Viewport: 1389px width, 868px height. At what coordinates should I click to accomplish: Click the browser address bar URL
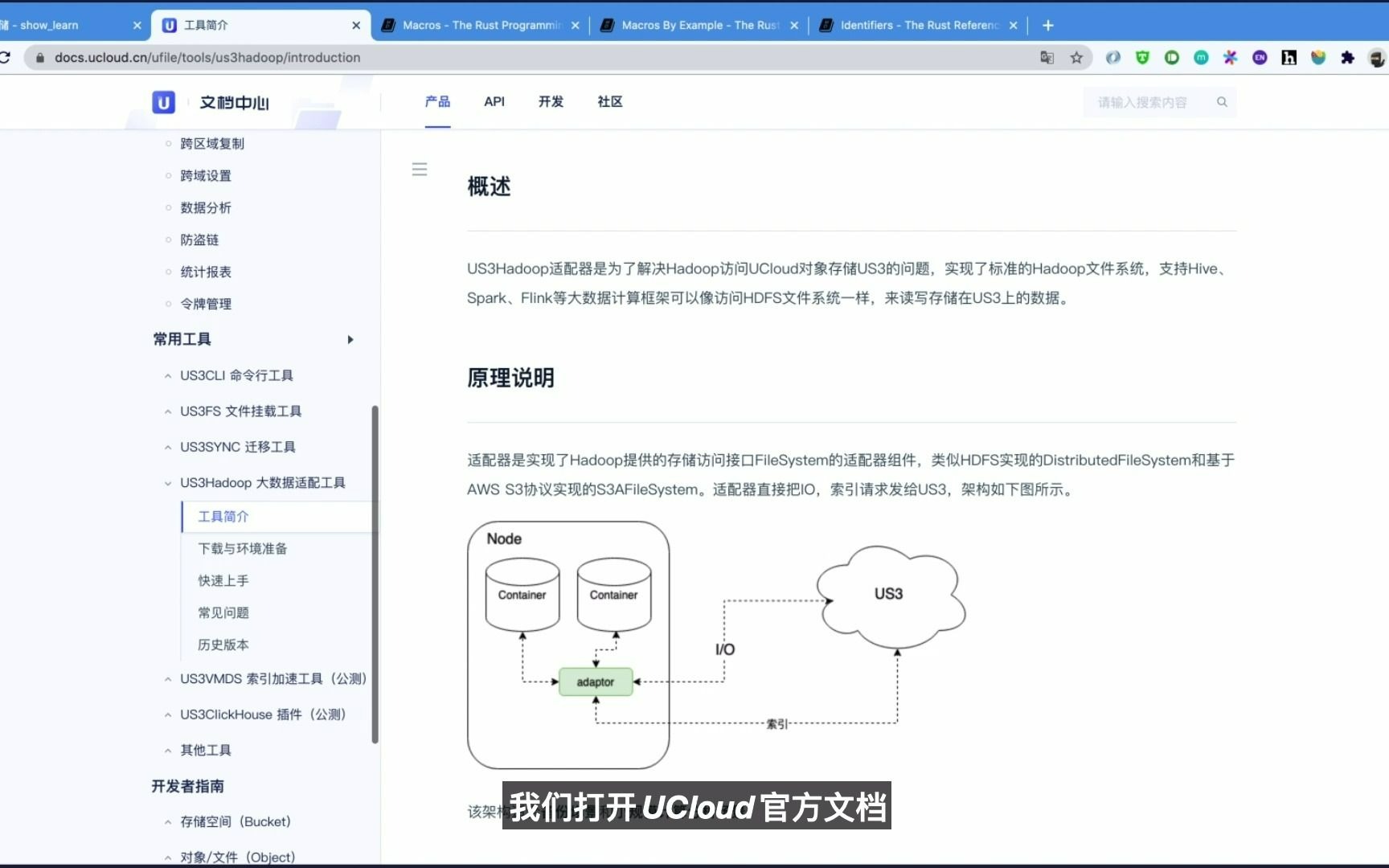pyautogui.click(x=207, y=58)
